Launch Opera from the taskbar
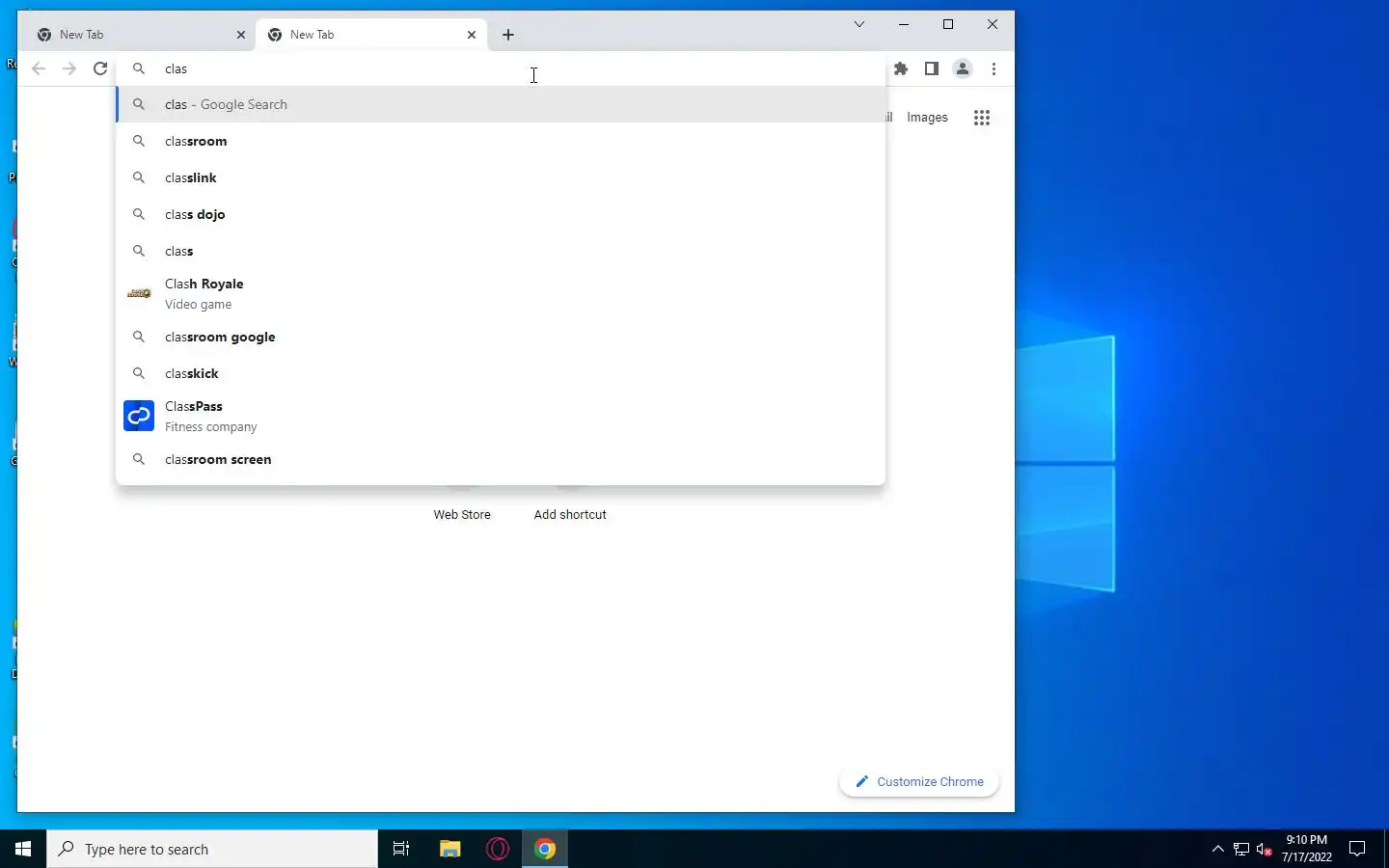Viewport: 1389px width, 868px height. click(498, 849)
